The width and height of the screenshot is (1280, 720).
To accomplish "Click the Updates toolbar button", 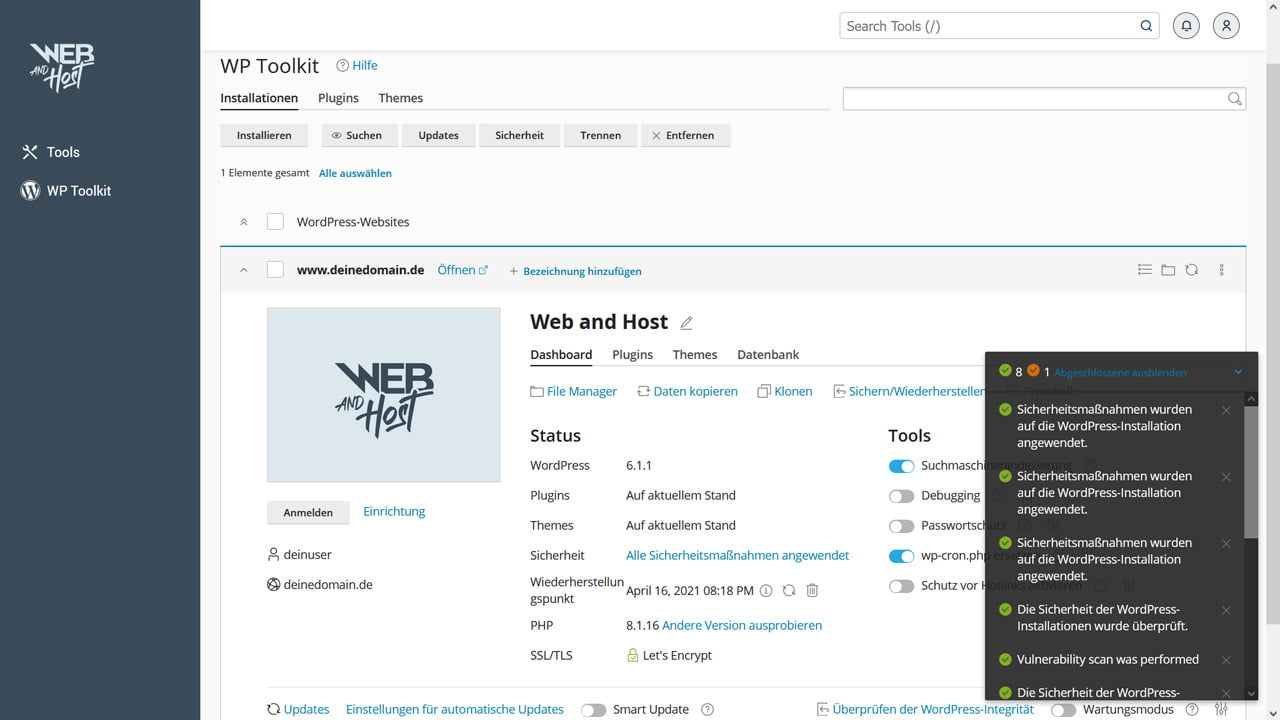I will tap(438, 135).
